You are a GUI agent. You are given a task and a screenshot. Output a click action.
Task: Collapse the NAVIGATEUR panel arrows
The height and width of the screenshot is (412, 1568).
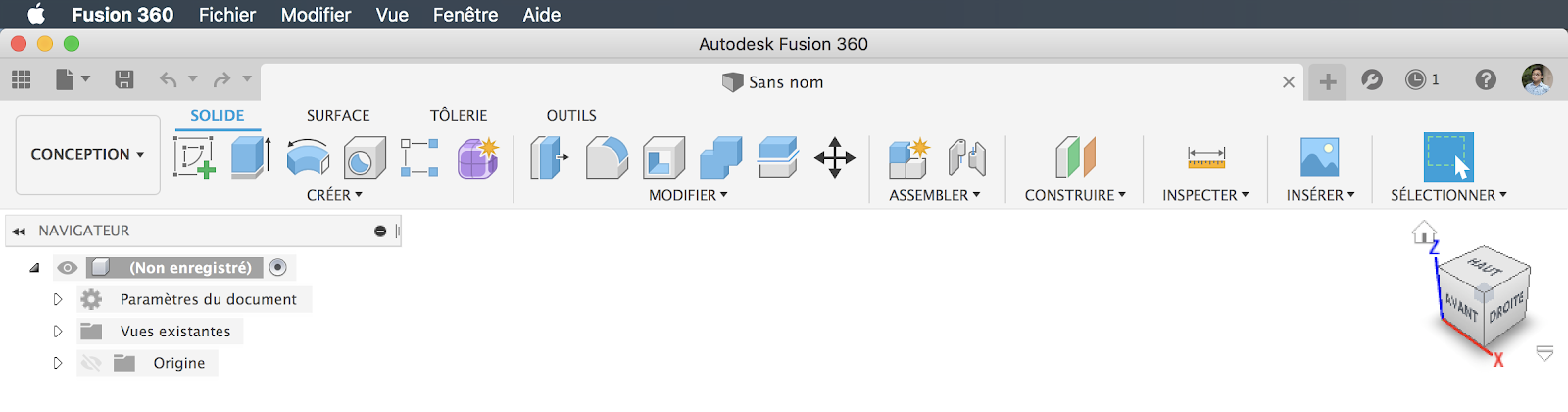click(x=19, y=232)
